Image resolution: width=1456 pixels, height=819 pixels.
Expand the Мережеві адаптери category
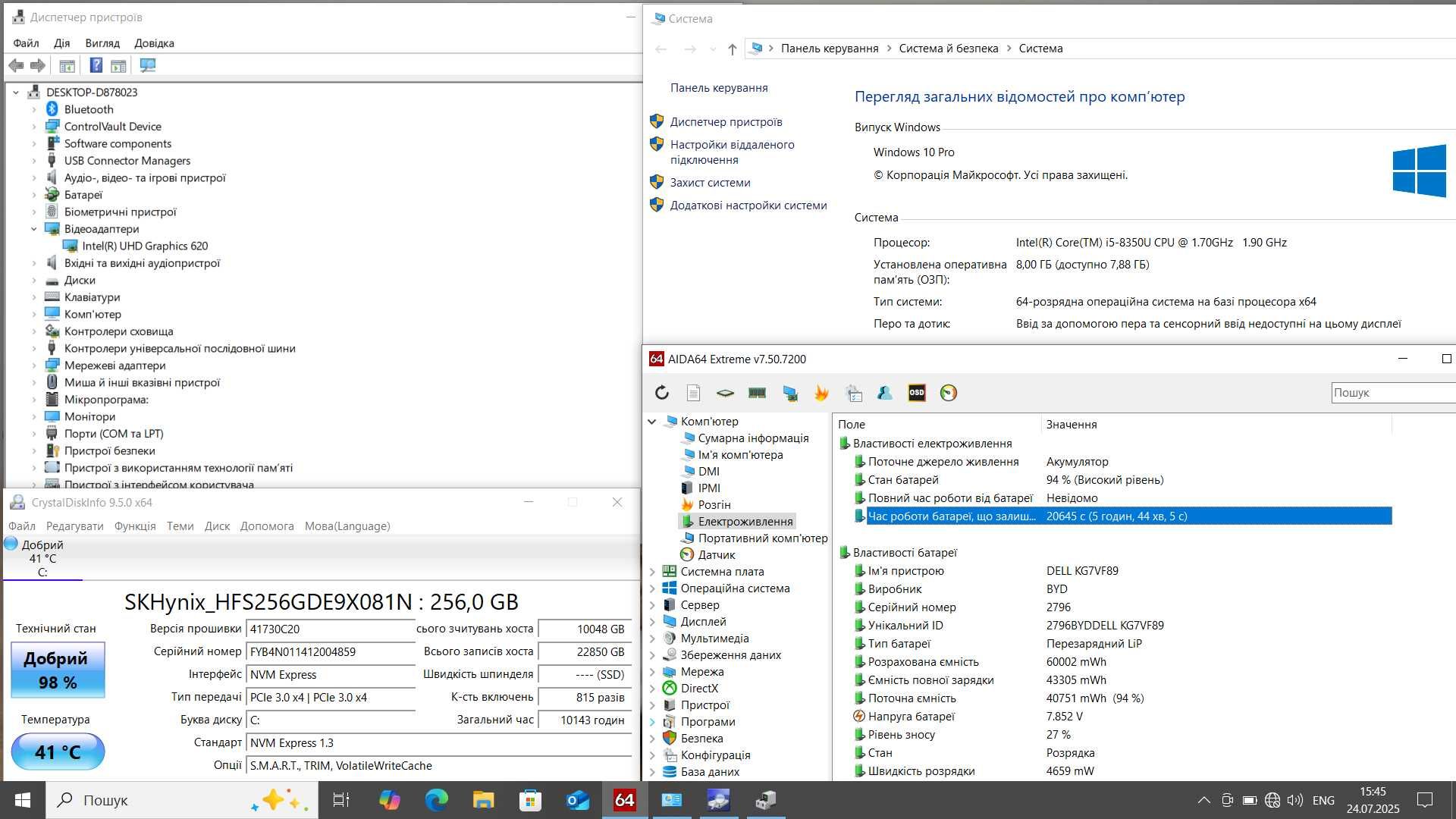point(33,366)
